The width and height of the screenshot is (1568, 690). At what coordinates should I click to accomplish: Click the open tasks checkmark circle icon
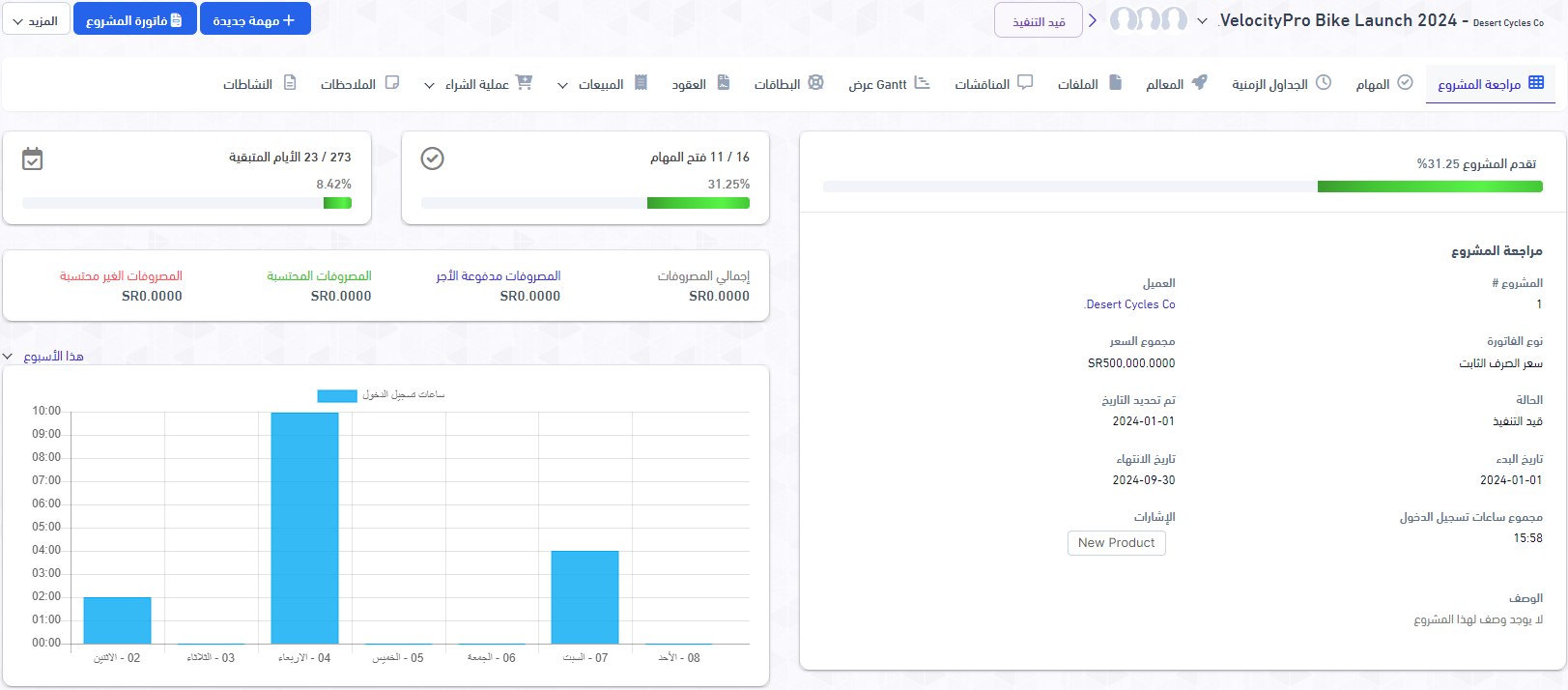[432, 158]
